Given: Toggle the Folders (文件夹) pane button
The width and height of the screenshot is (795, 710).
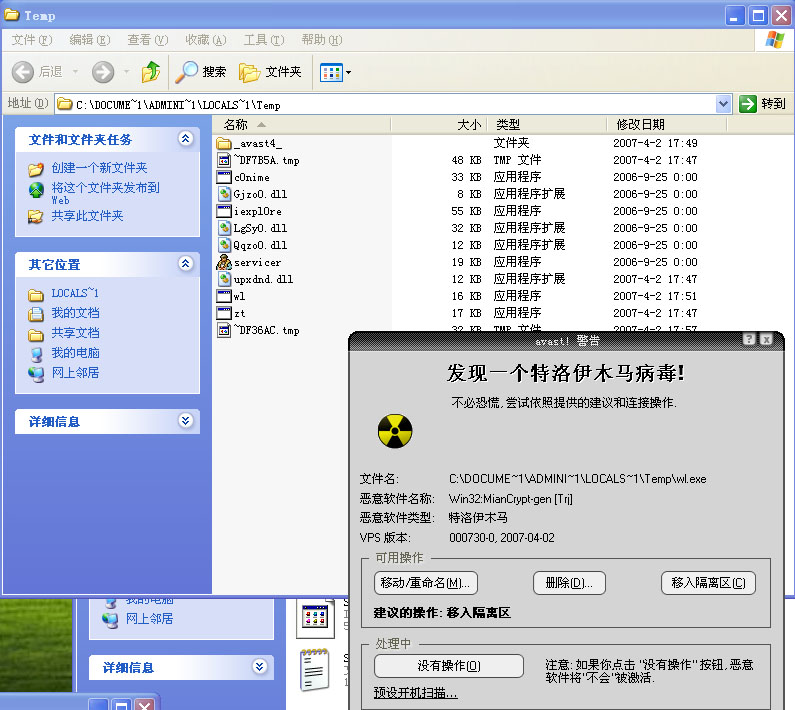Looking at the screenshot, I should (271, 72).
